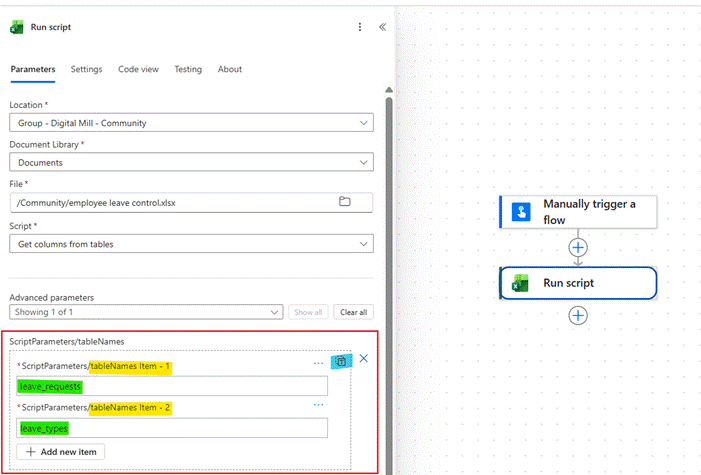Expand the Advanced parameters Showing 1 of 1 dropdown
This screenshot has width=701, height=475.
146,312
